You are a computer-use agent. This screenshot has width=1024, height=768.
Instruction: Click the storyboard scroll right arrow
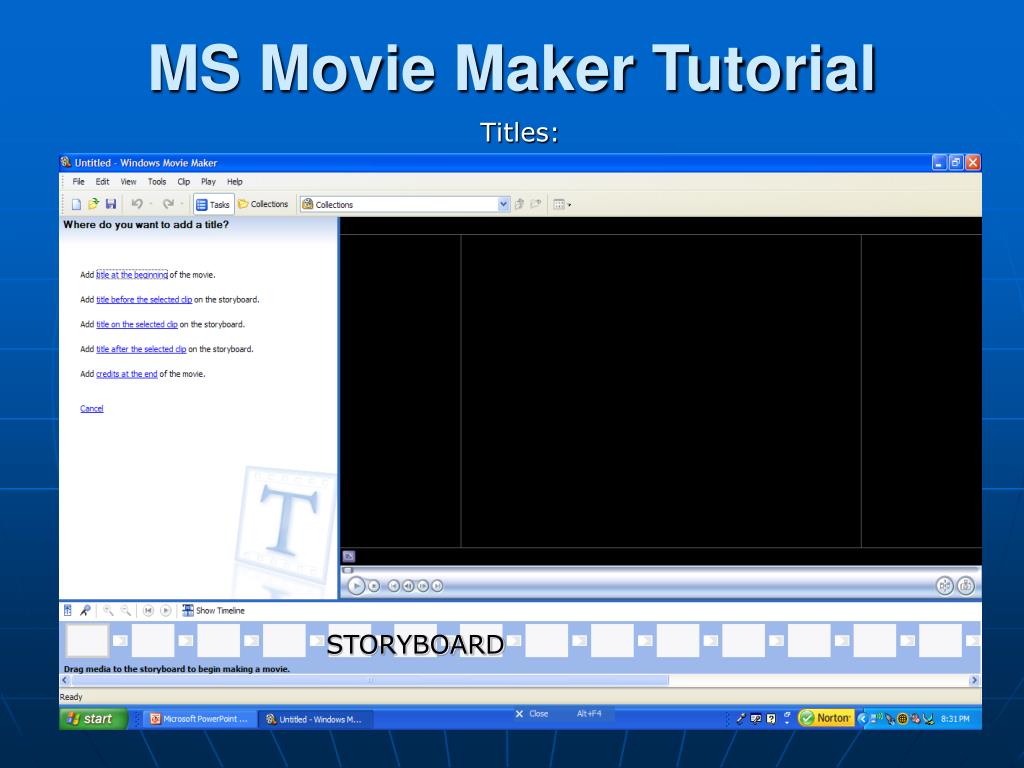[x=974, y=680]
